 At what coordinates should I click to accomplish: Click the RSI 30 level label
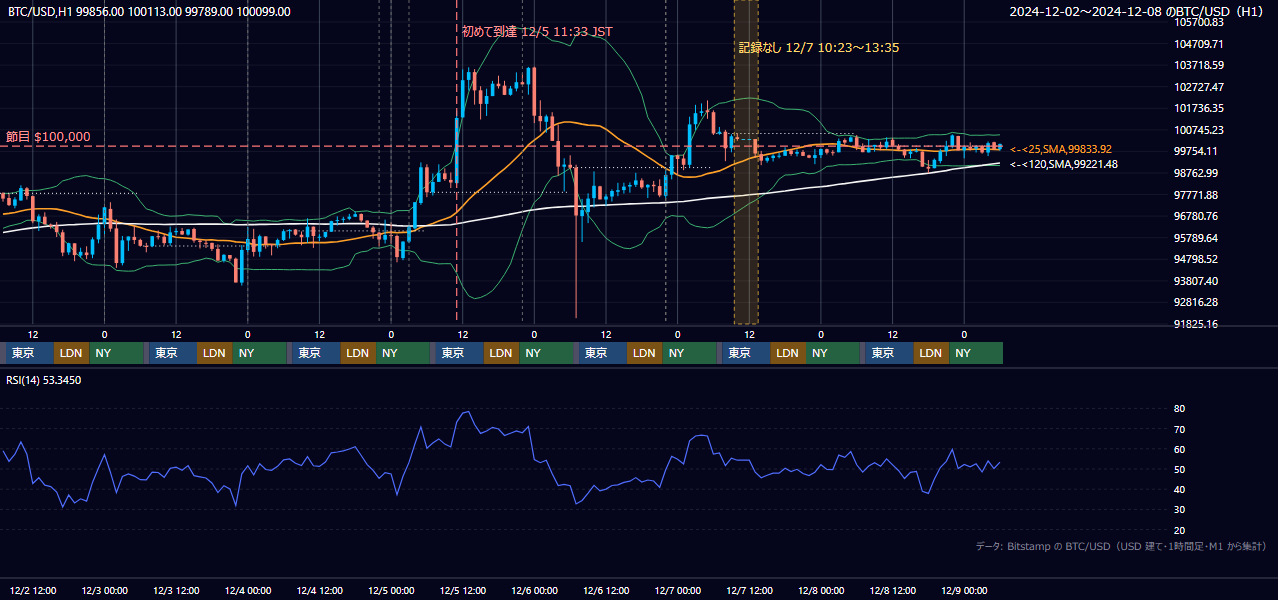pyautogui.click(x=1180, y=510)
